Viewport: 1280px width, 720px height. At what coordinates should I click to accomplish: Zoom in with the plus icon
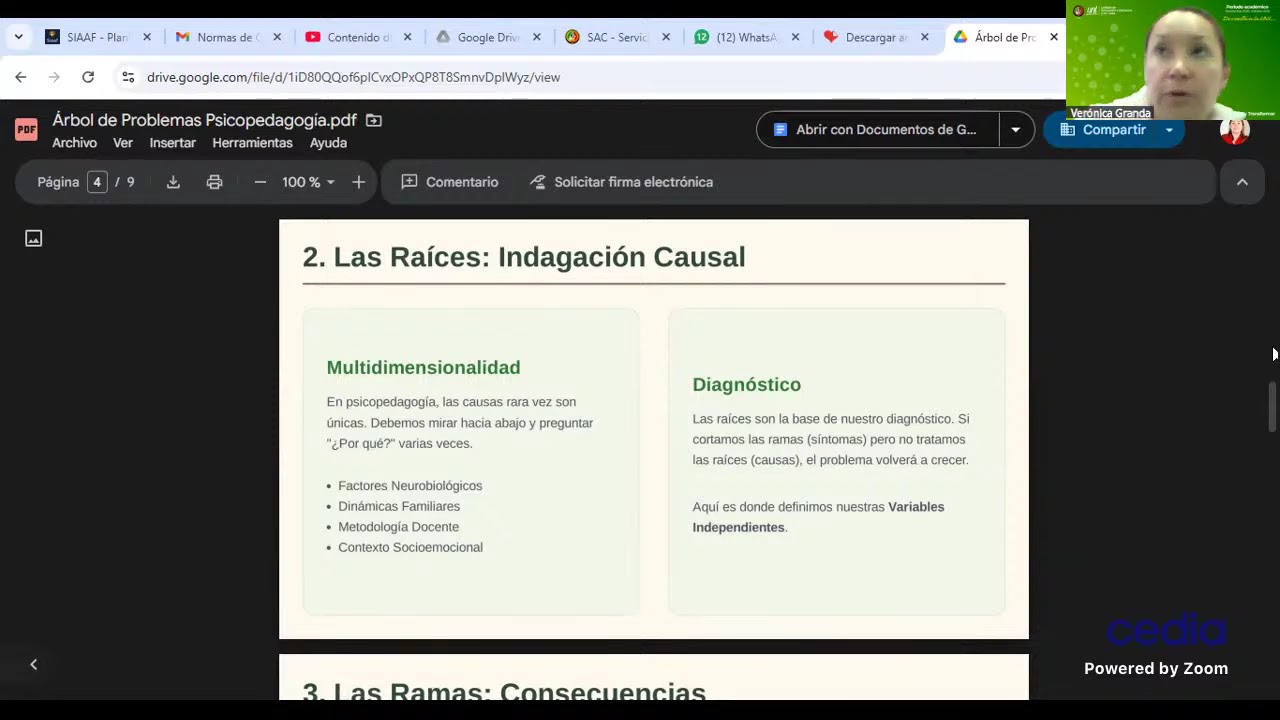(x=358, y=182)
